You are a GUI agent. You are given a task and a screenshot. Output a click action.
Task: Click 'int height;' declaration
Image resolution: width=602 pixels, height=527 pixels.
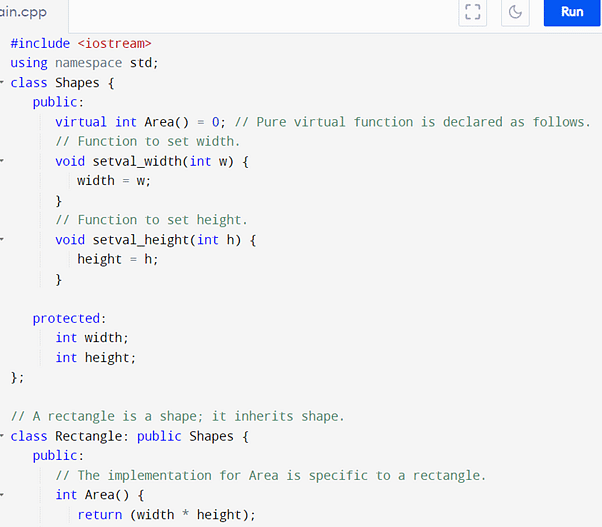point(96,358)
